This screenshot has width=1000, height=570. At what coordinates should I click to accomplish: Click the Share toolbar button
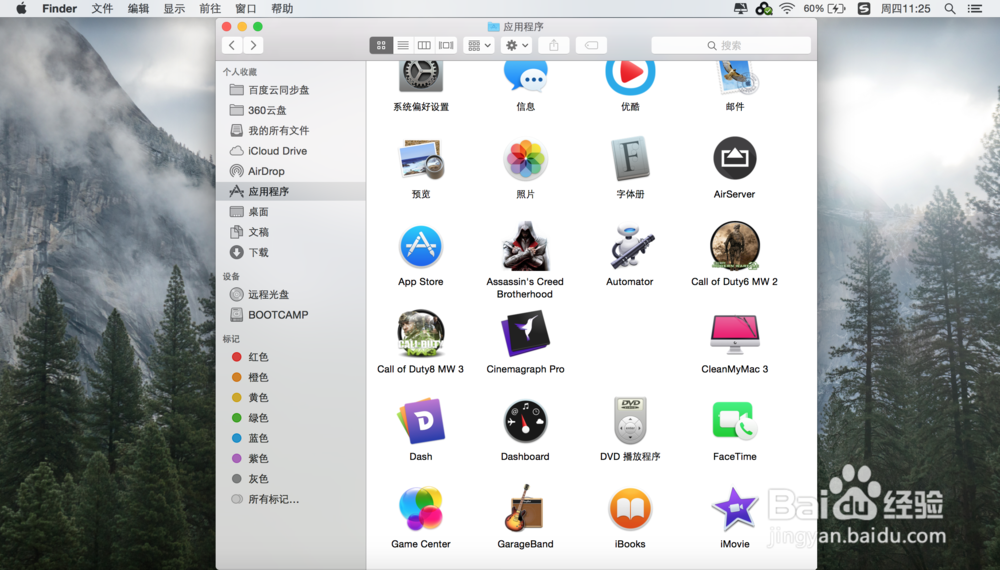[x=554, y=45]
